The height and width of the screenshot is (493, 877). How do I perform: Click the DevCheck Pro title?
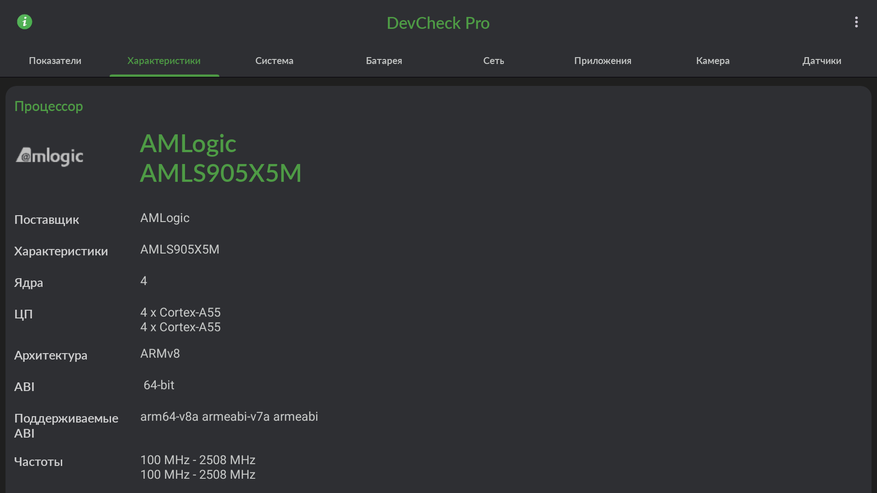[438, 23]
